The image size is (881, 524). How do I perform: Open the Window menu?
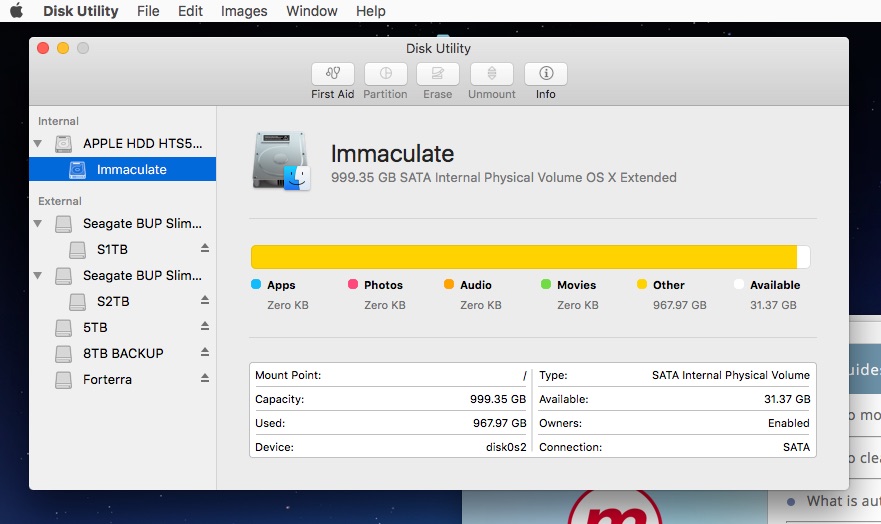312,11
